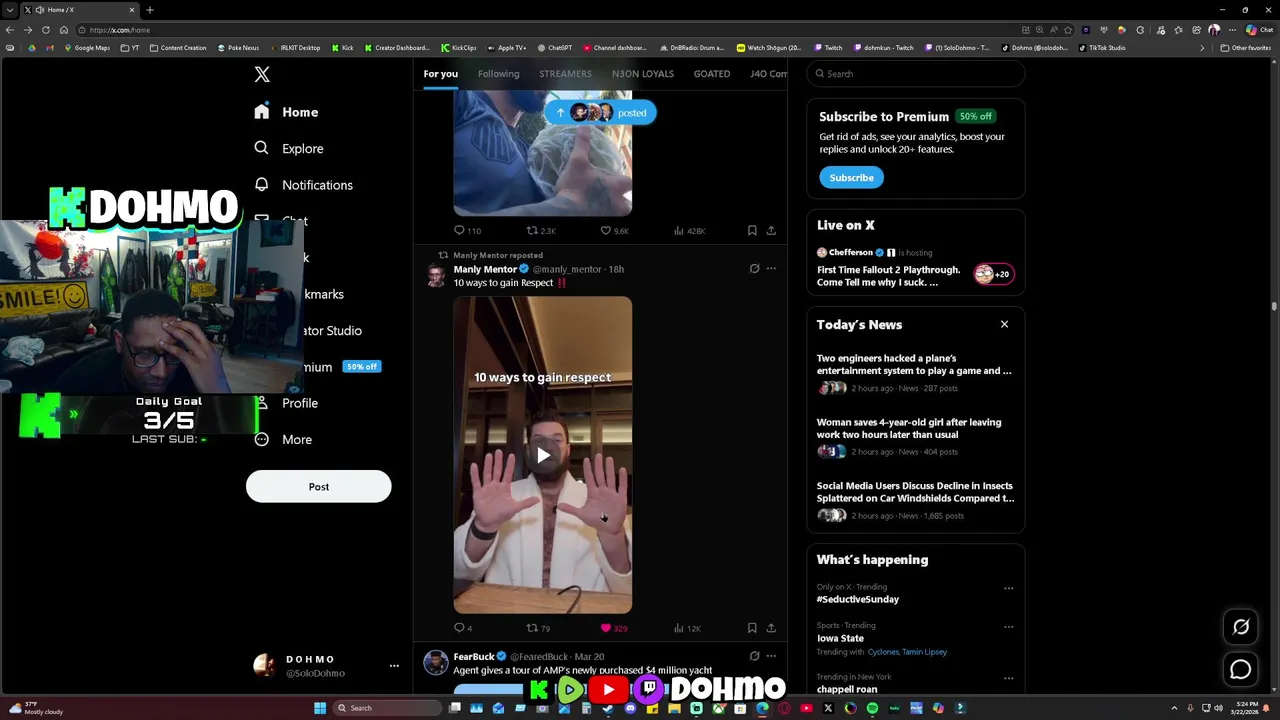Share the Manly Mentor post

(771, 628)
